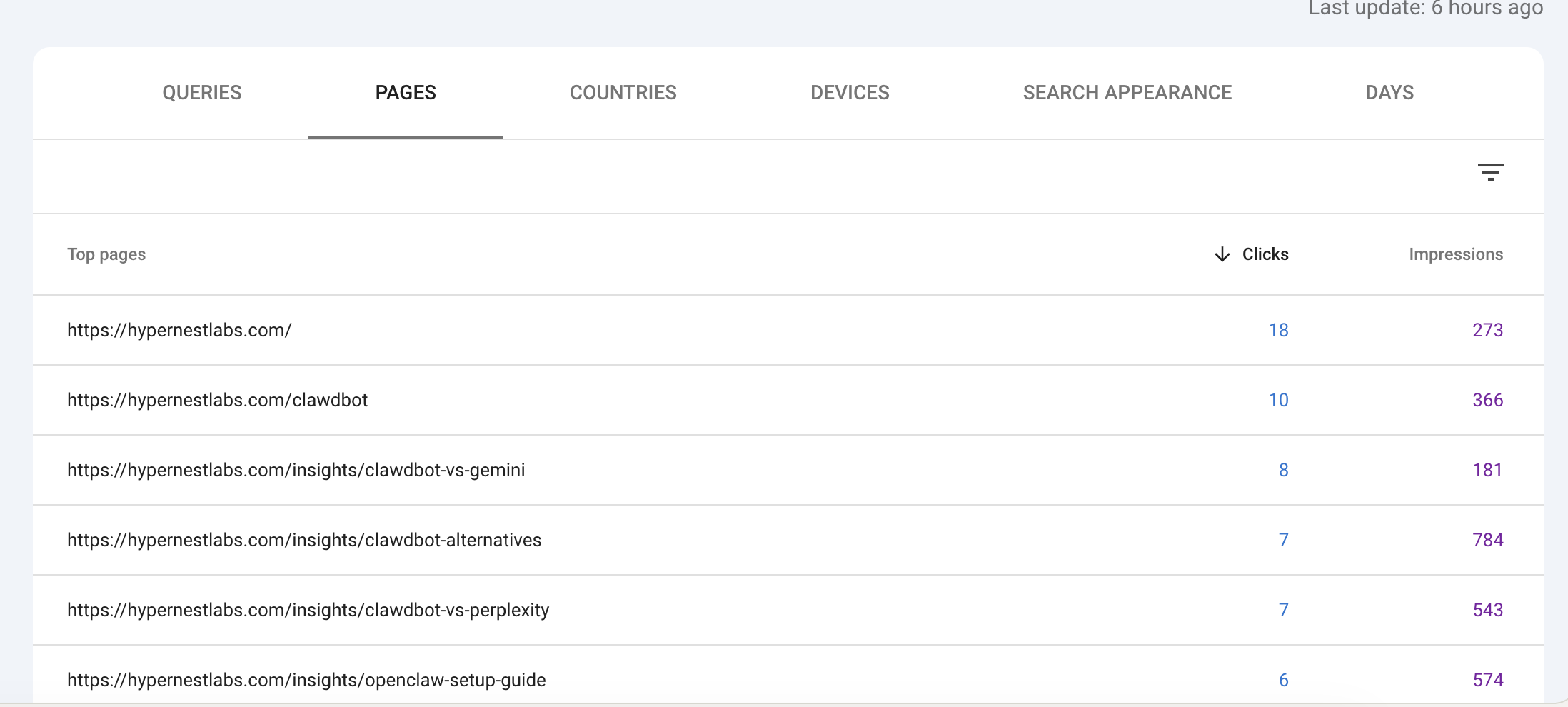Switch to the QUERIES tab
The width and height of the screenshot is (1568, 707).
click(202, 92)
